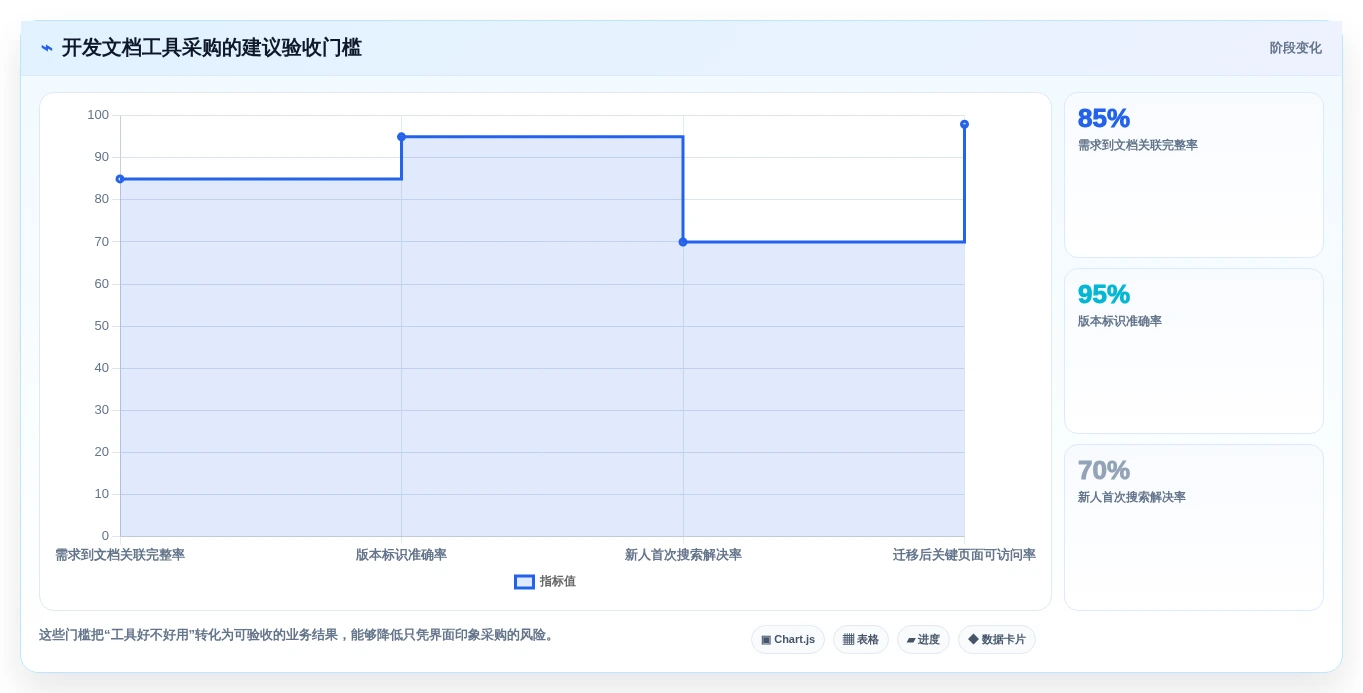The width and height of the screenshot is (1363, 693).
Task: Click the 阶段变化 label in header
Action: pyautogui.click(x=1295, y=48)
